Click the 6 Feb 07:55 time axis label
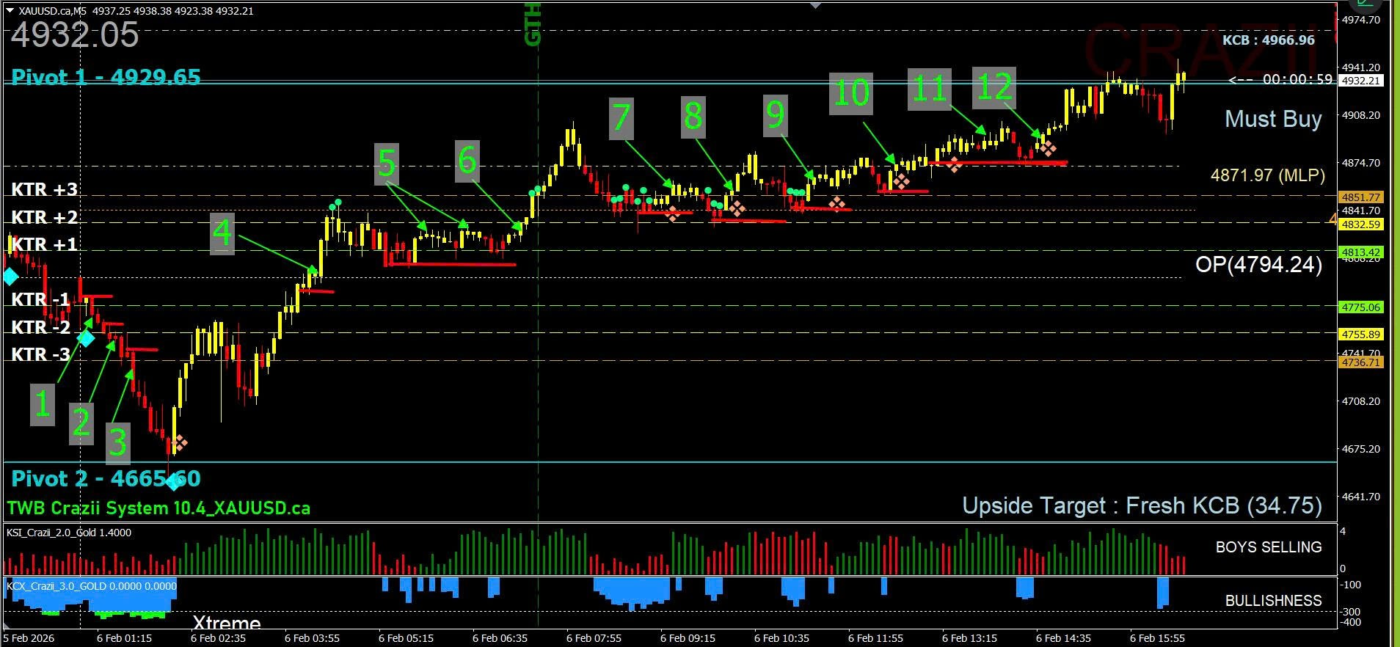 (593, 637)
